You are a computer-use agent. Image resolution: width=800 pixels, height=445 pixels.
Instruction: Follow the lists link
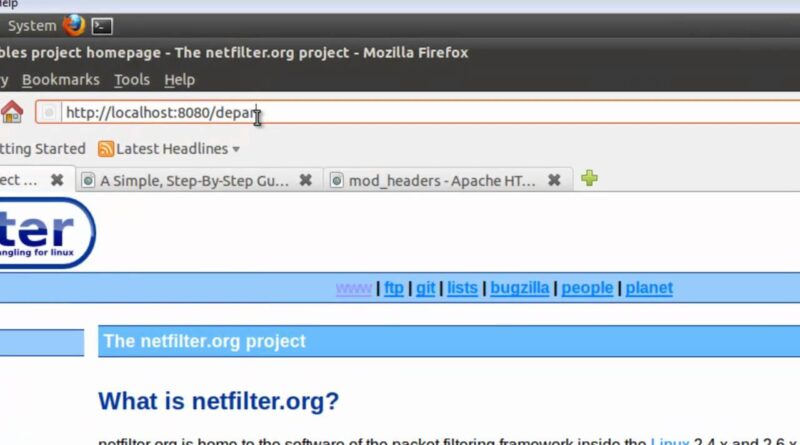pyautogui.click(x=462, y=288)
